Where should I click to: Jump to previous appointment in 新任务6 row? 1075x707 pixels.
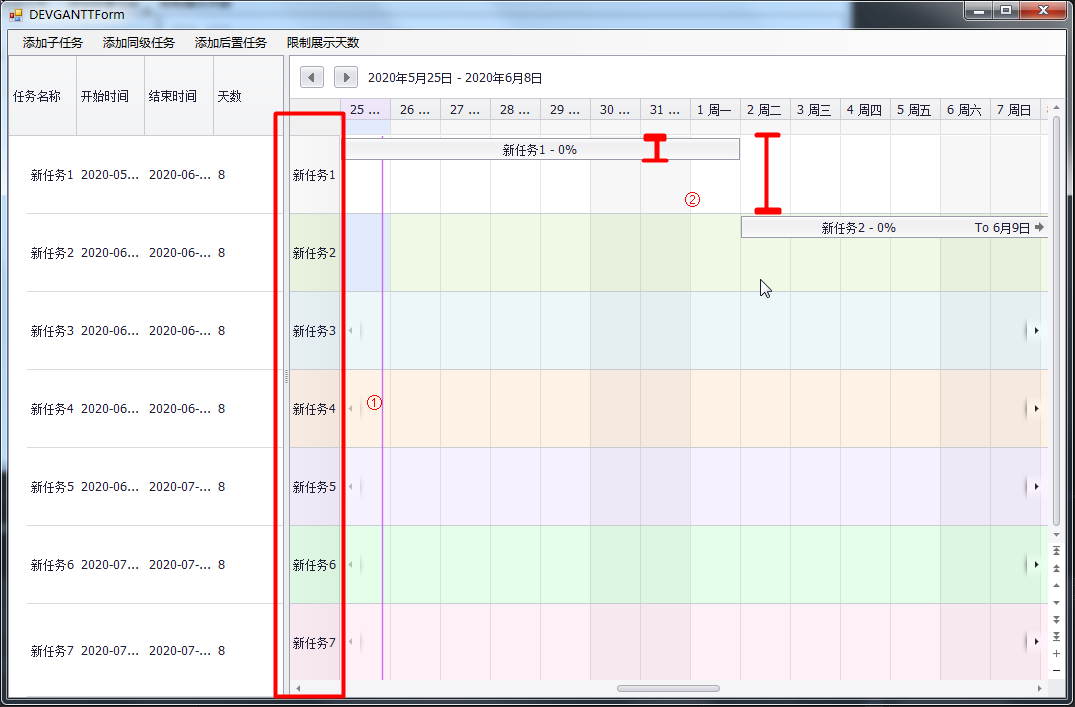[352, 564]
